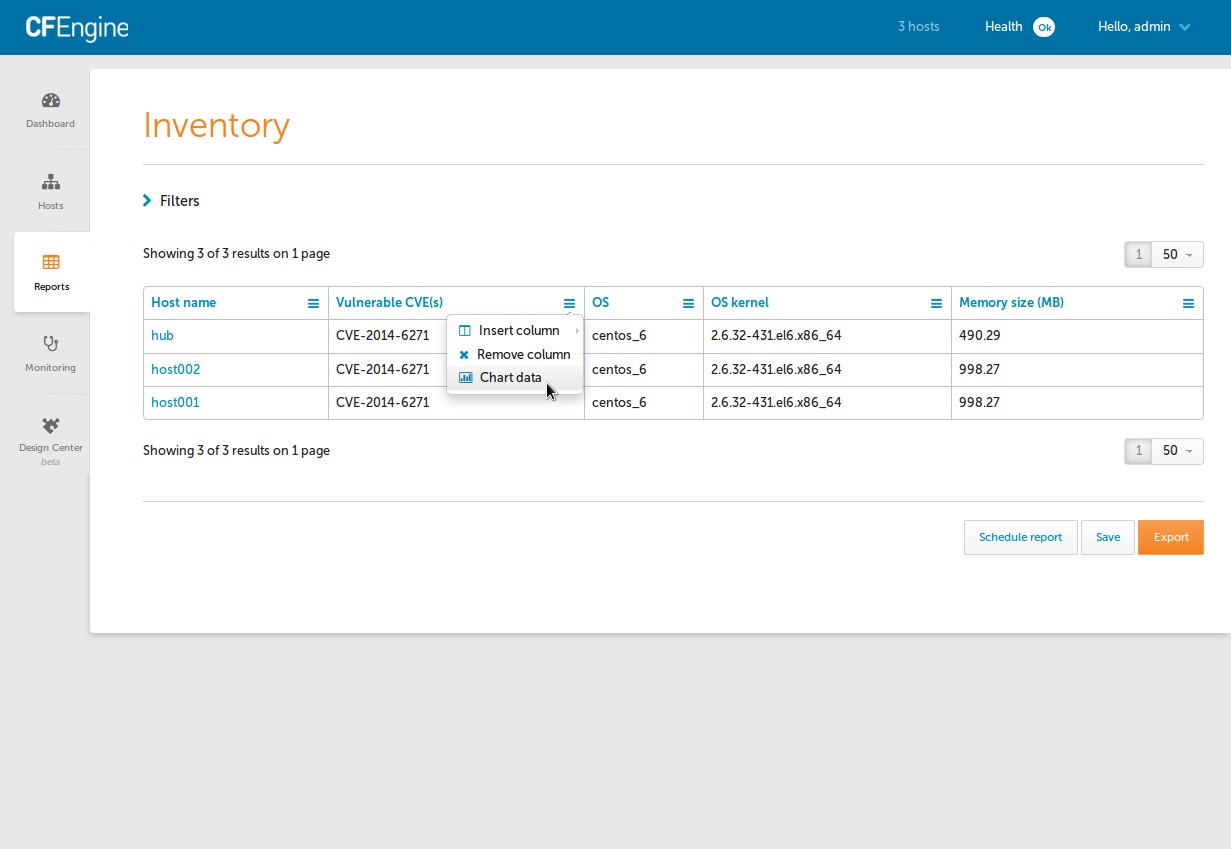
Task: Open Monitoring from the sidebar
Action: (51, 354)
